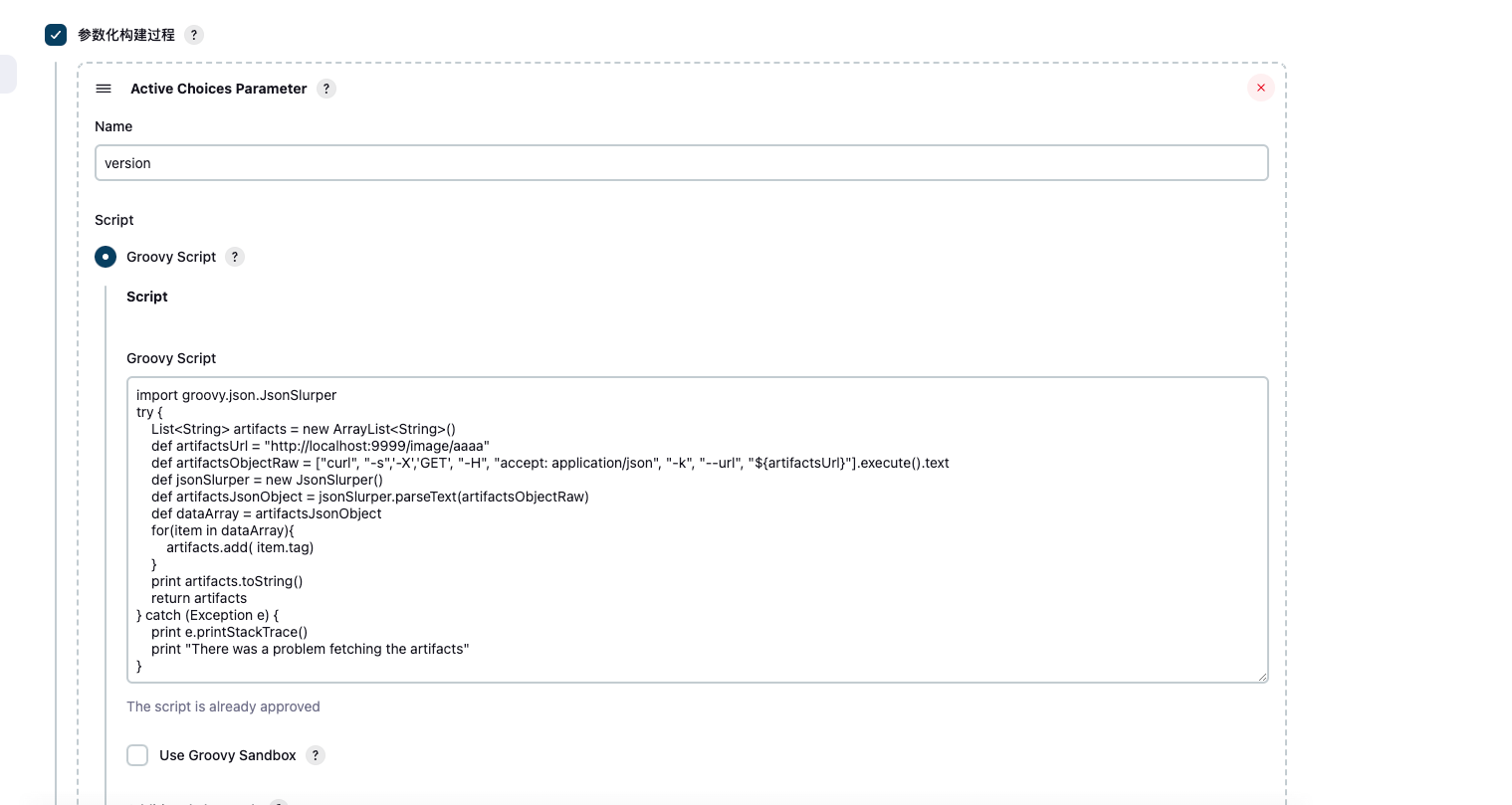Enable the Use Groovy Sandbox checkbox
Image resolution: width=1512 pixels, height=805 pixels.
[137, 755]
